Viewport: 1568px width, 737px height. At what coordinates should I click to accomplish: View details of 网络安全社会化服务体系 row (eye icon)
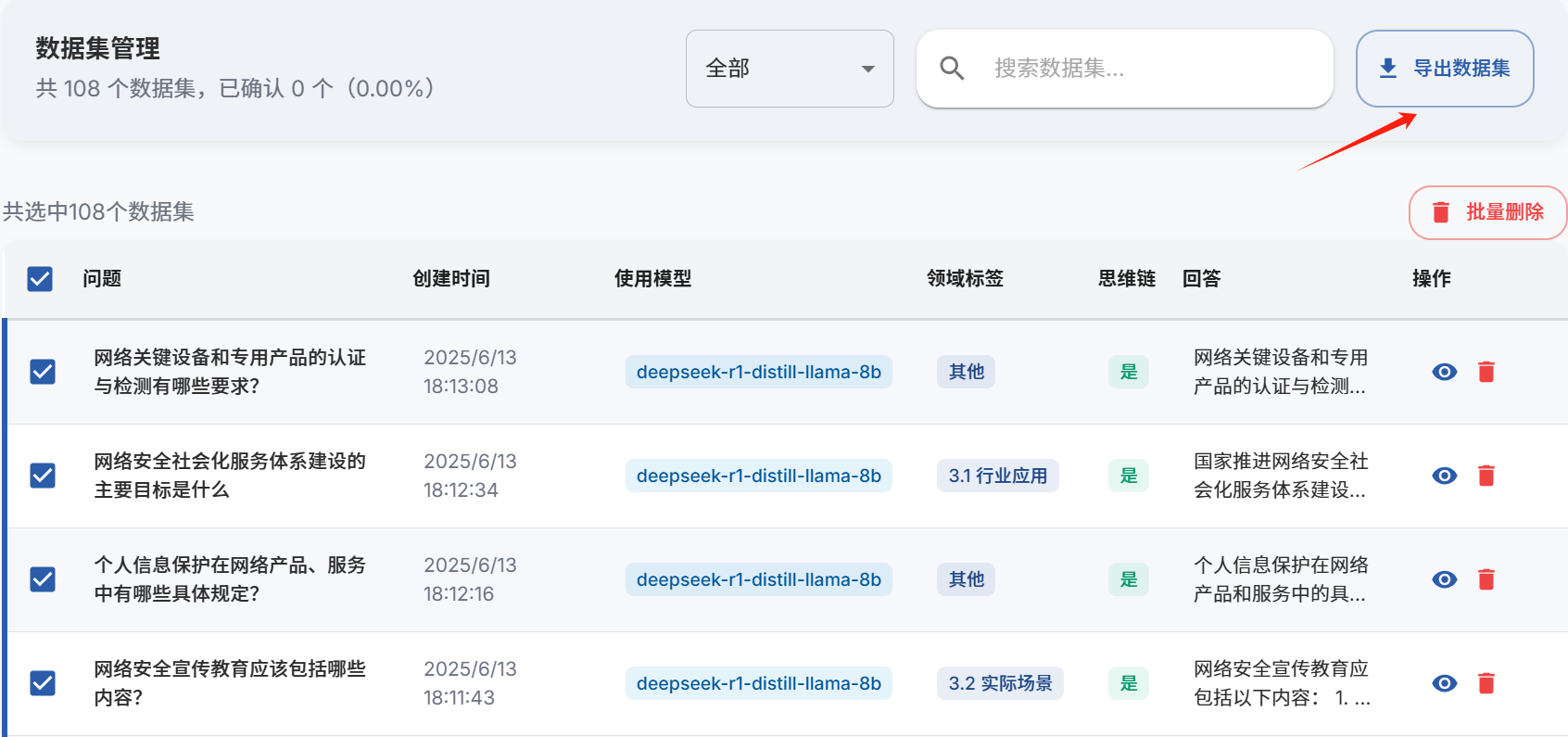point(1445,476)
